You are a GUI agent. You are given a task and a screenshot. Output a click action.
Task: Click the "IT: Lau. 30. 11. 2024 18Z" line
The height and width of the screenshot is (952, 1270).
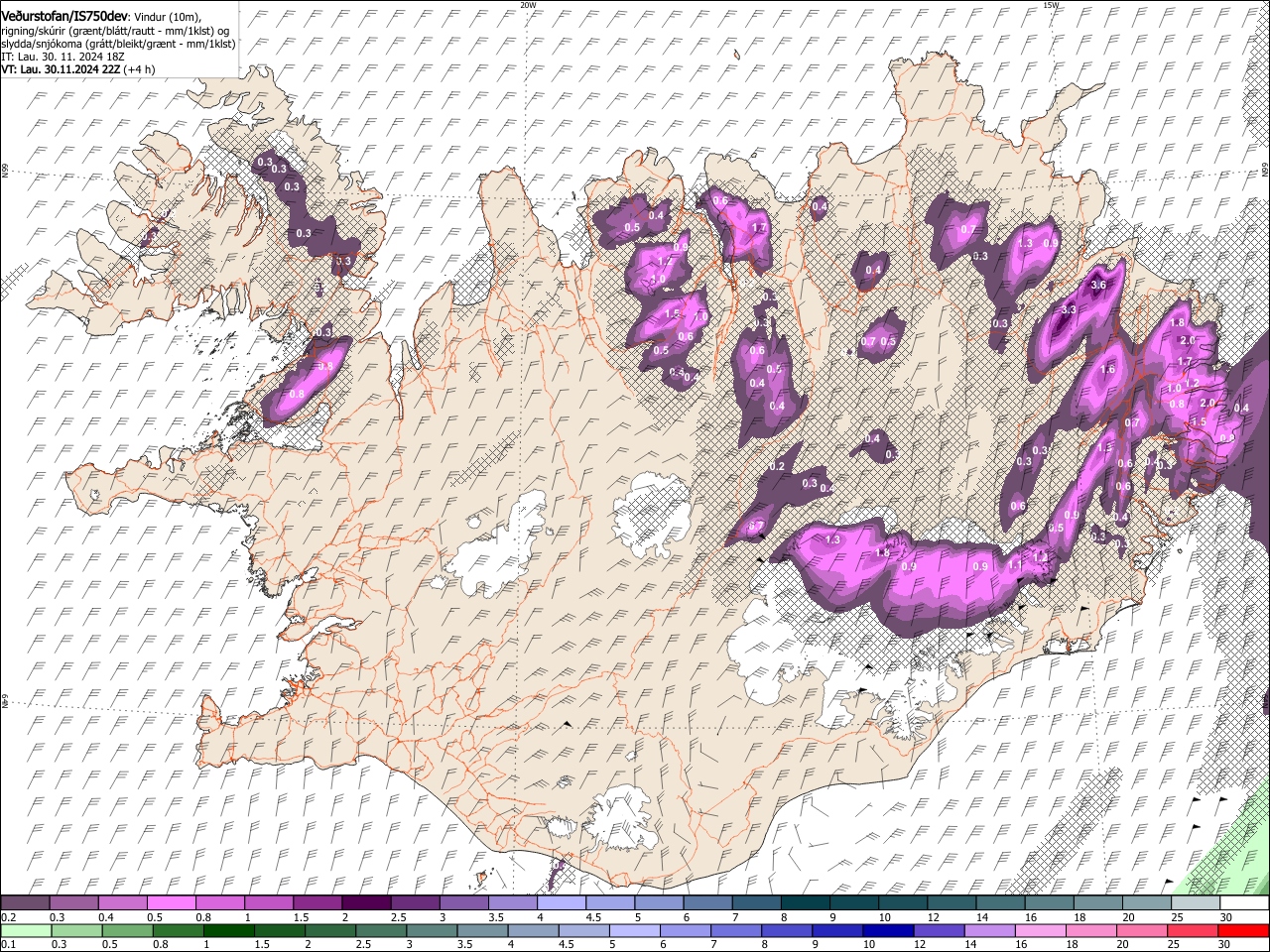point(63,57)
